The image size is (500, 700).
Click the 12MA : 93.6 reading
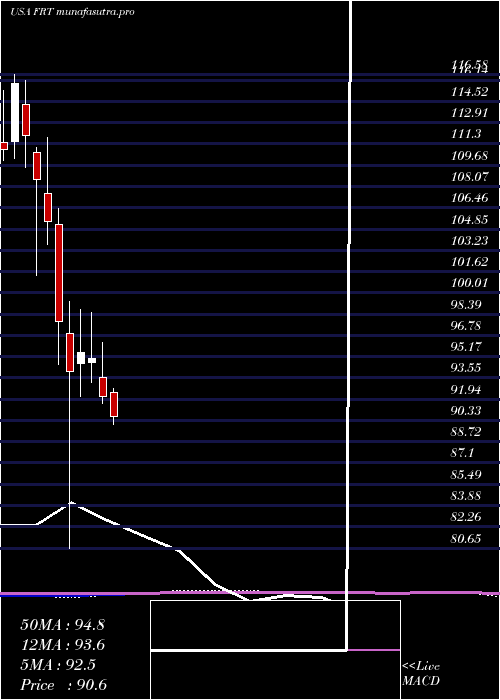pos(62,645)
